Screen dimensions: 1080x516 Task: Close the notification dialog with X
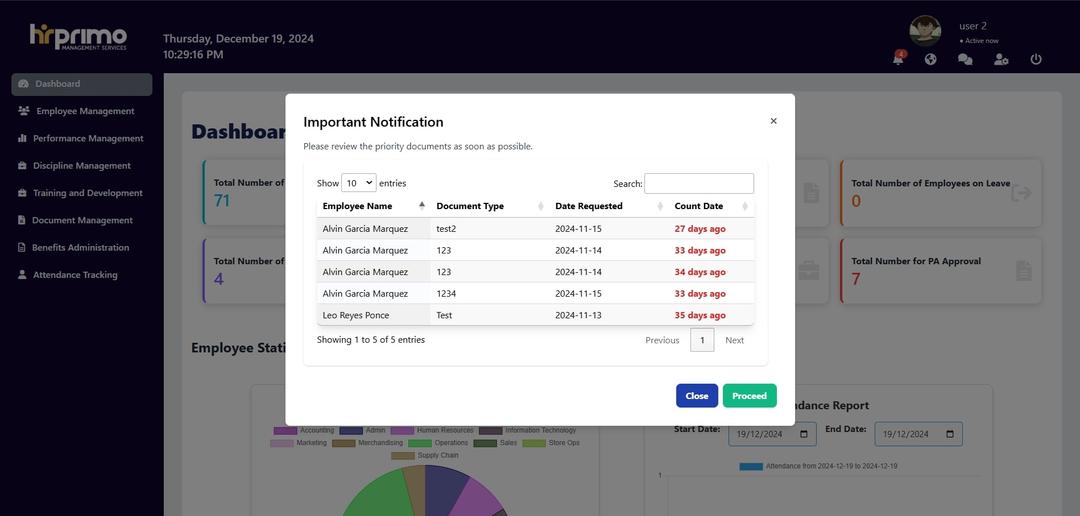point(773,121)
